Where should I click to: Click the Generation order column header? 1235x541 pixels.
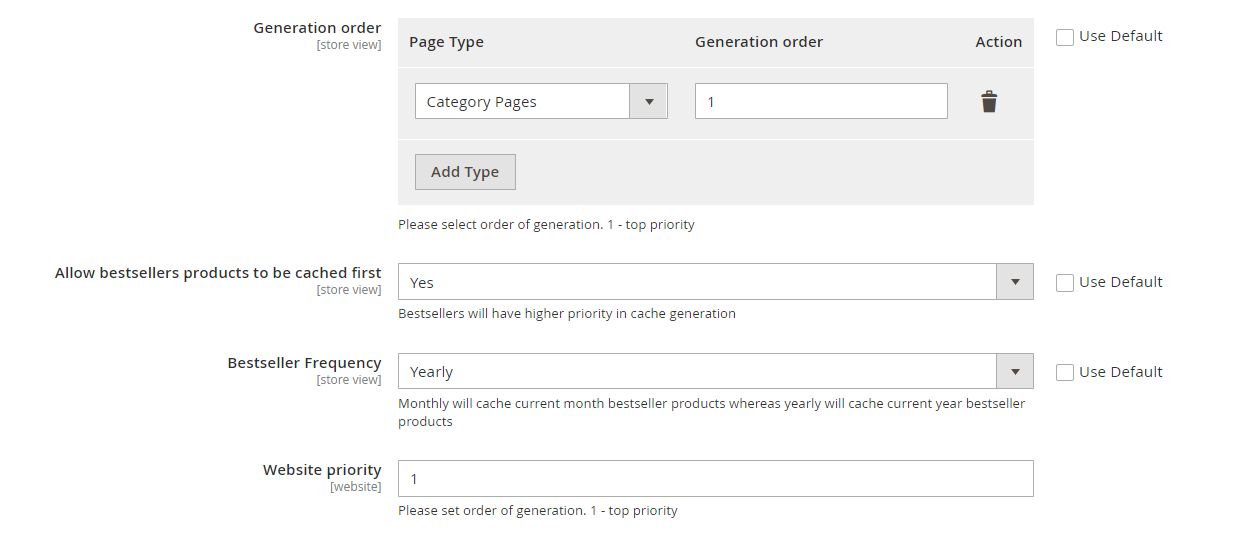(758, 42)
